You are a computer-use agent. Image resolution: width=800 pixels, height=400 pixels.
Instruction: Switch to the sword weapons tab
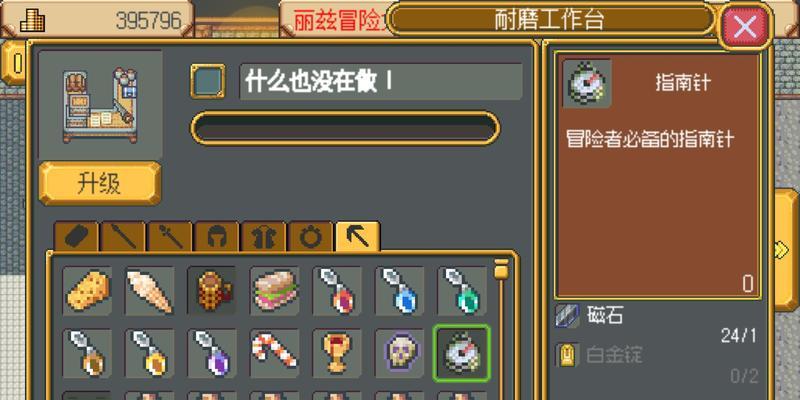click(123, 237)
